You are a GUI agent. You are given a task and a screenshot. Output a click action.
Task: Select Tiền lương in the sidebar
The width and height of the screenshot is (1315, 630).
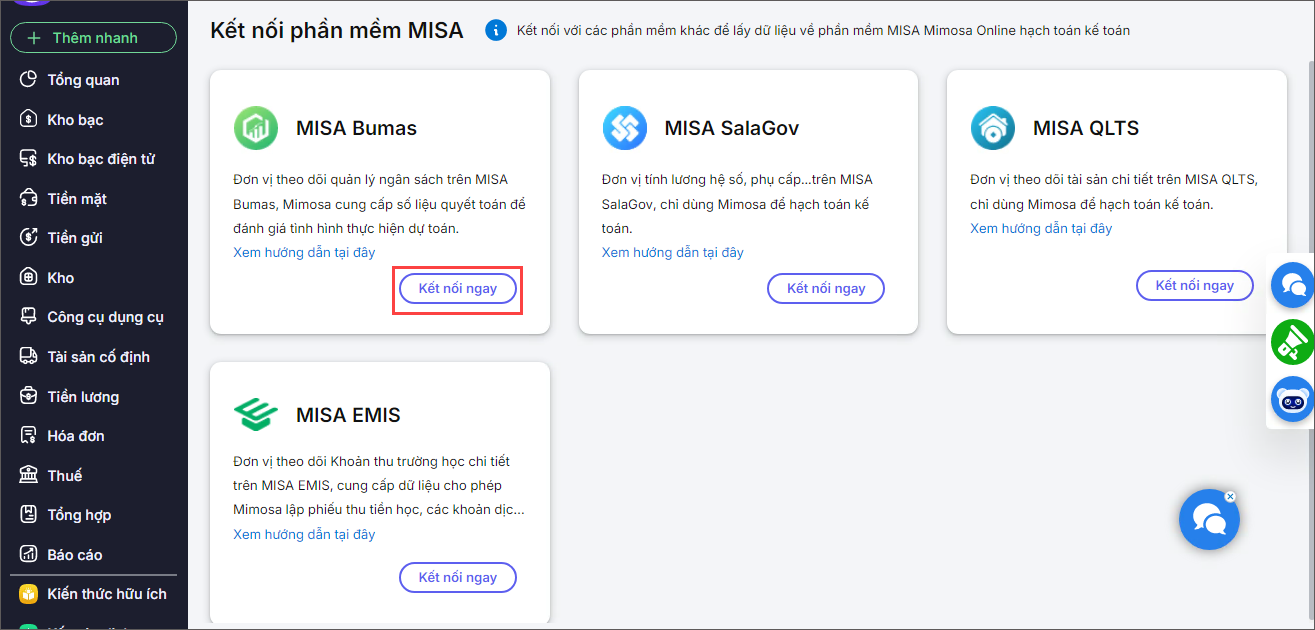coord(82,397)
